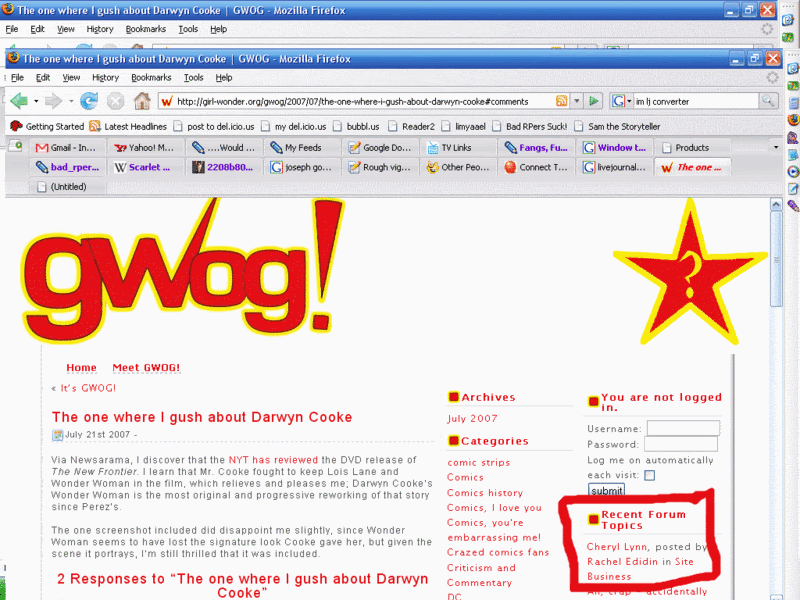The width and height of the screenshot is (800, 600).
Task: Open the File menu in the front window
Action: [17, 78]
